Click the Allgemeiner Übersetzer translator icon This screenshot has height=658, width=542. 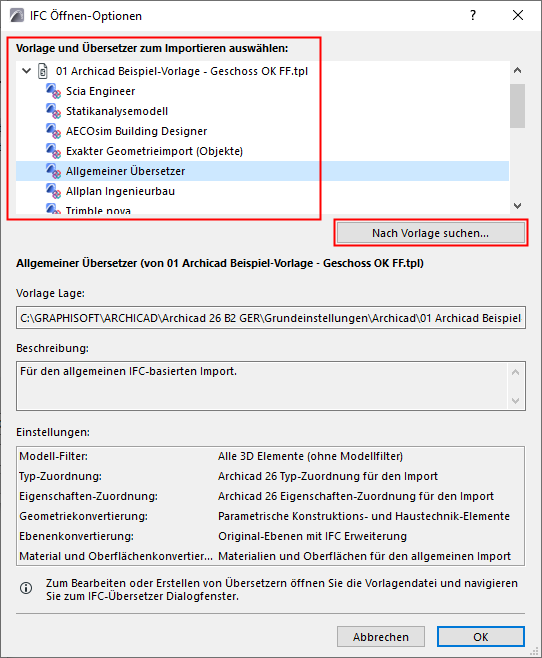pyautogui.click(x=53, y=171)
